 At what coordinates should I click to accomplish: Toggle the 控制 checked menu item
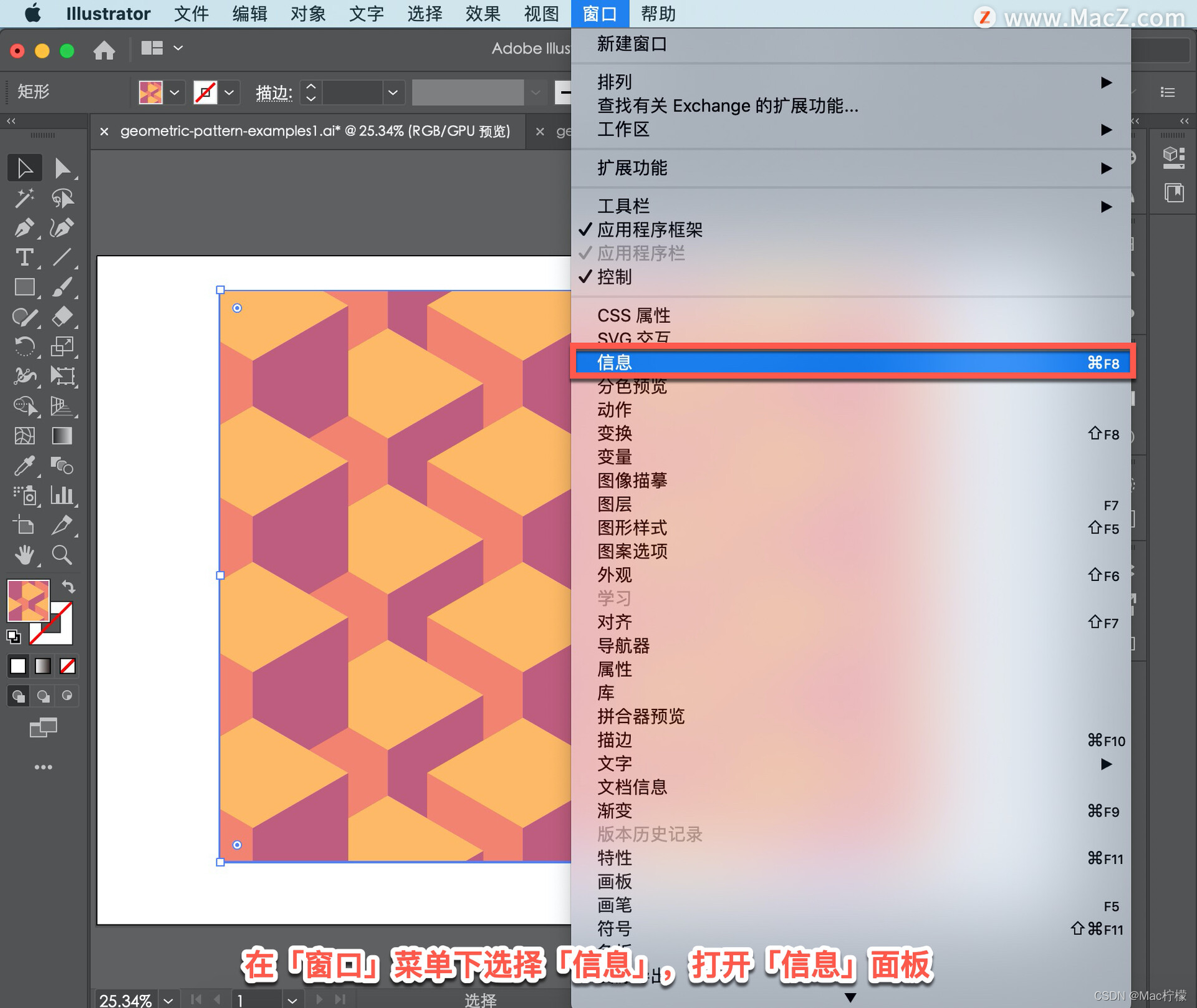614,277
